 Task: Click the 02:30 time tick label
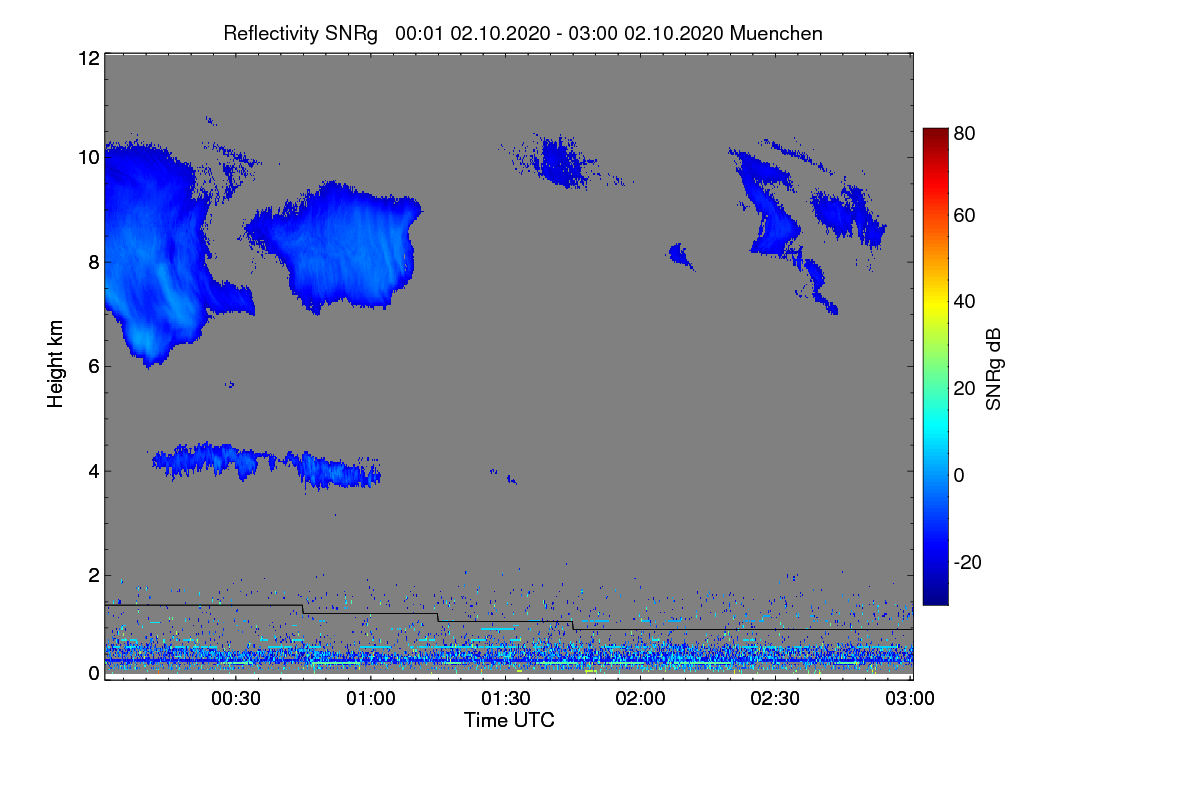tap(776, 697)
